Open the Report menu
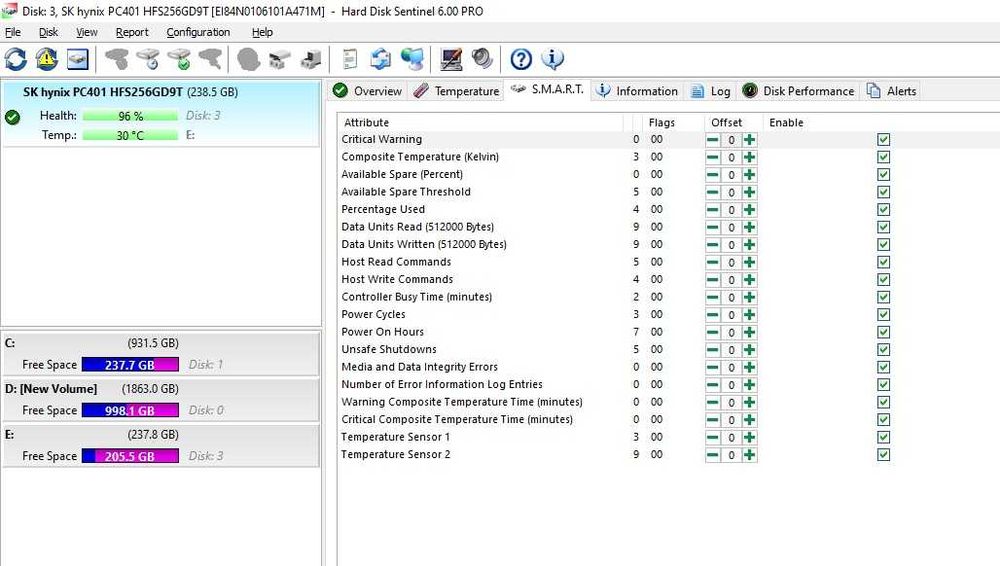 [132, 32]
